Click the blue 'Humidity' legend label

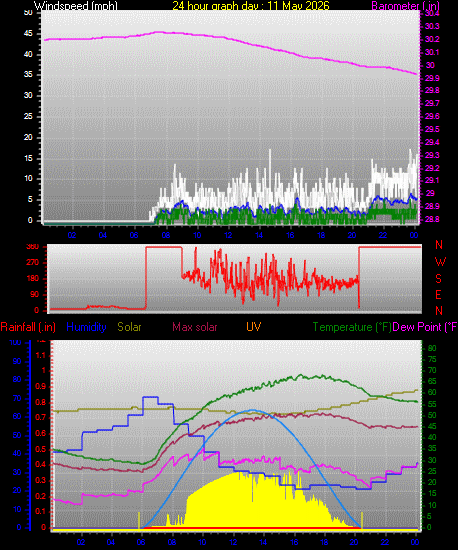coord(86,327)
